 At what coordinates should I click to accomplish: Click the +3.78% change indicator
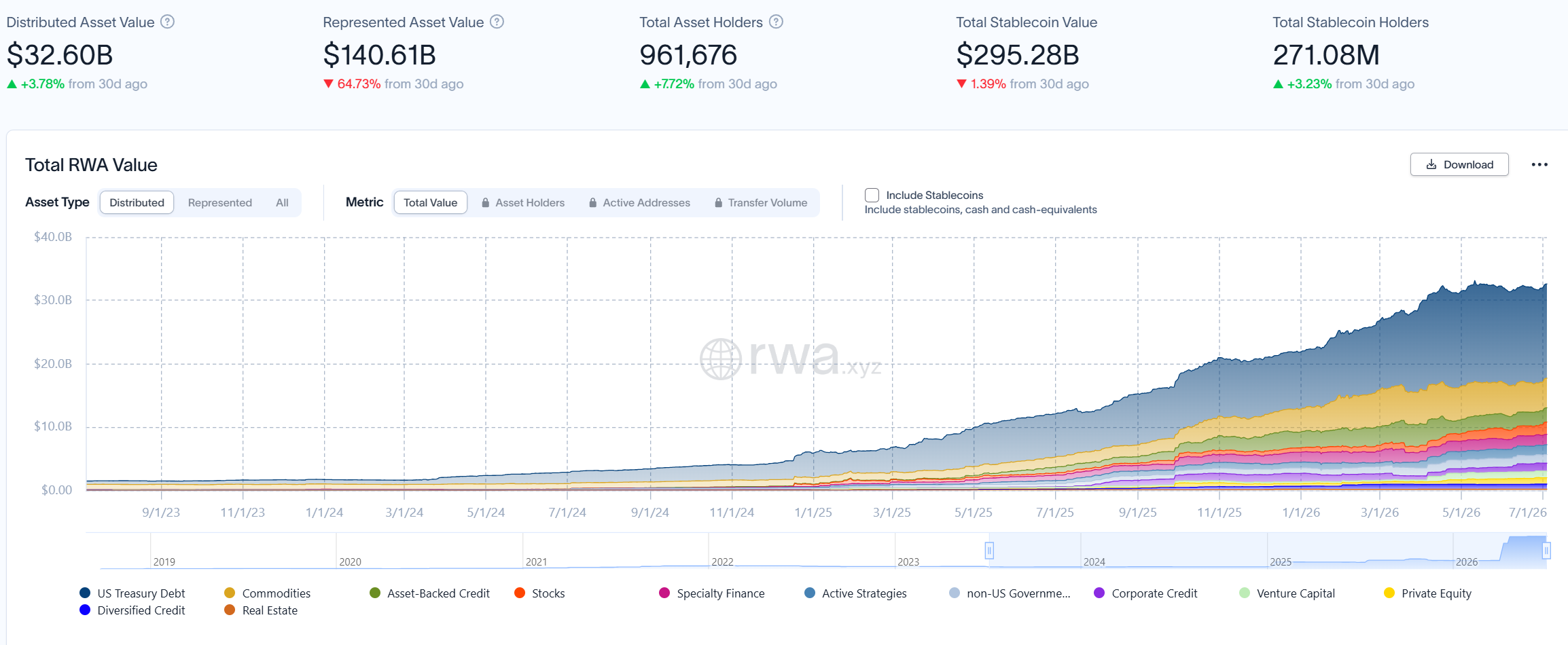click(35, 84)
